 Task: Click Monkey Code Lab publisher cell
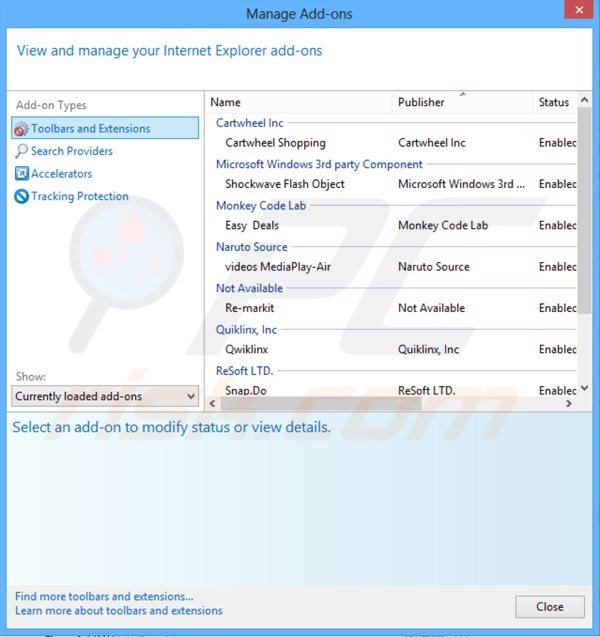(443, 225)
